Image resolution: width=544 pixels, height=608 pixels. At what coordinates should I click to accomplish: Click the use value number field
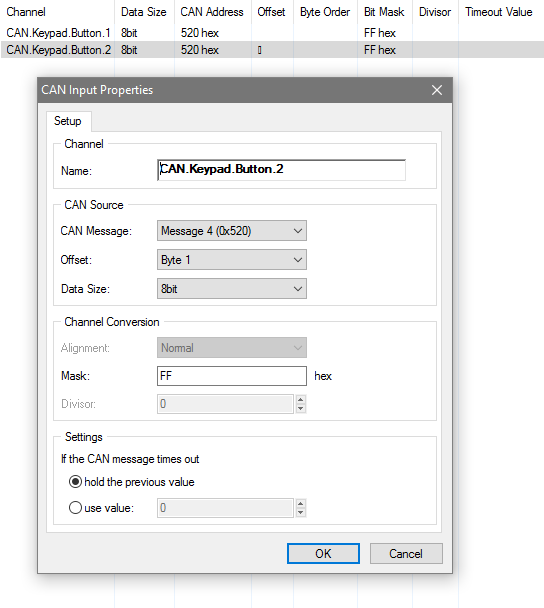point(225,508)
